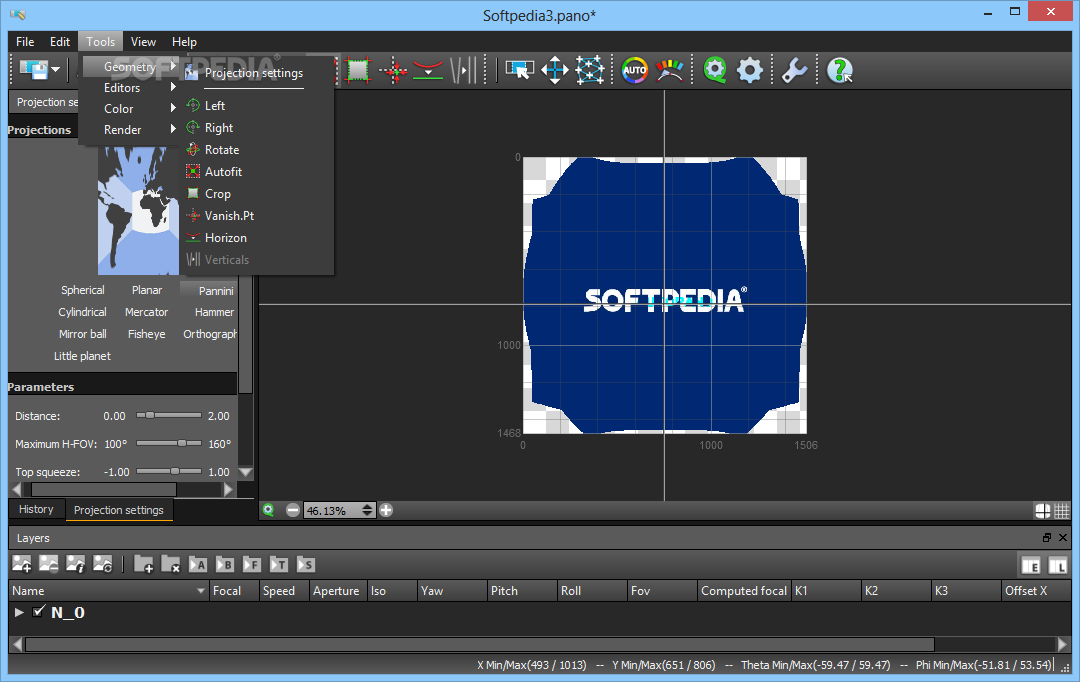The image size is (1080, 682).
Task: Click the blue gear optimization icon
Action: 749,70
